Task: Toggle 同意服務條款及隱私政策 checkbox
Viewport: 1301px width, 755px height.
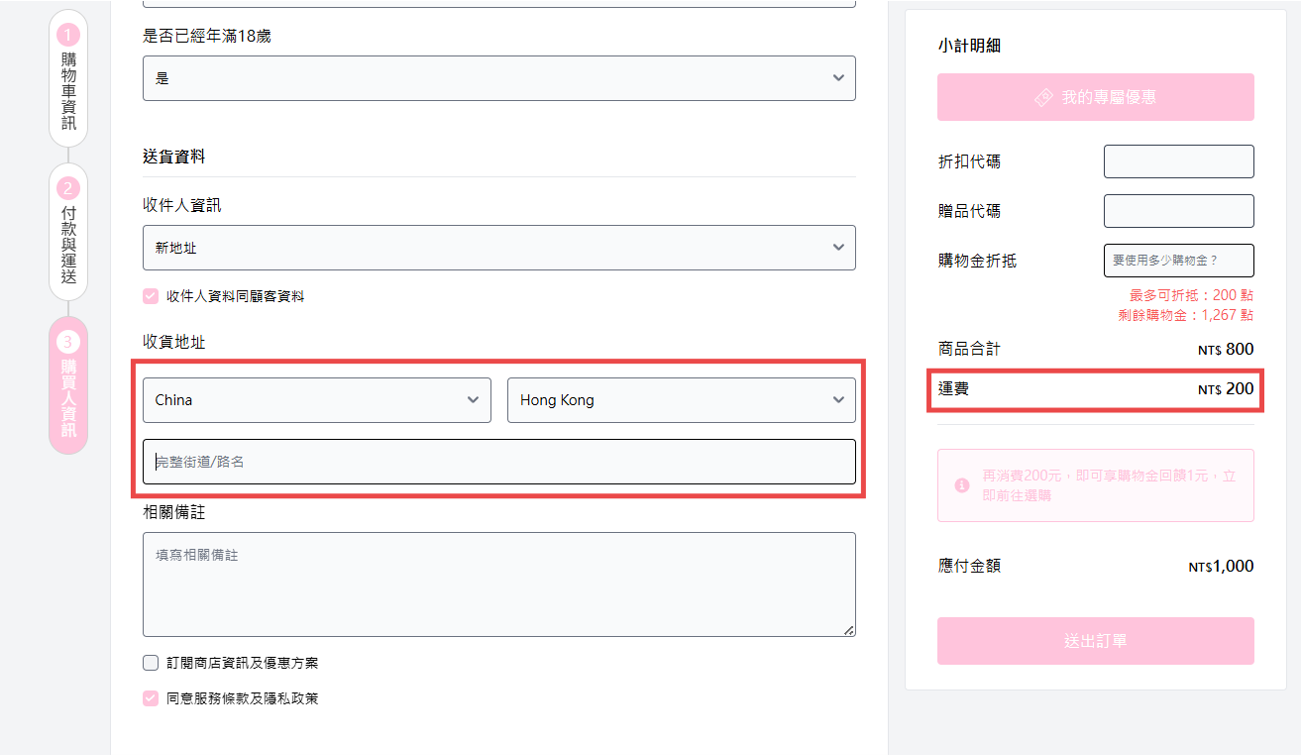Action: 151,698
